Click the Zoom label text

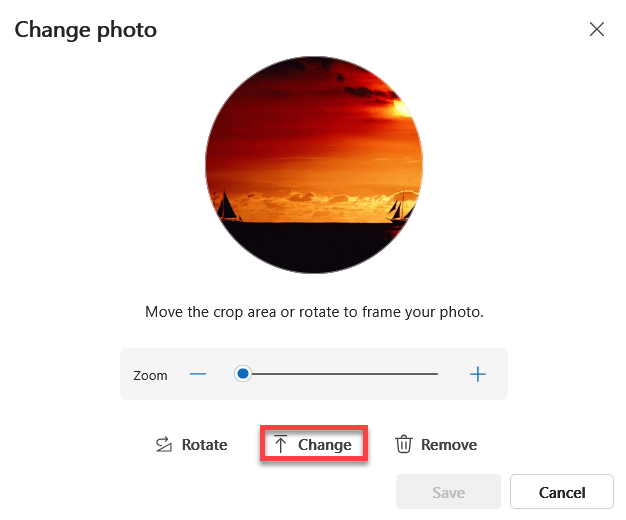(150, 375)
